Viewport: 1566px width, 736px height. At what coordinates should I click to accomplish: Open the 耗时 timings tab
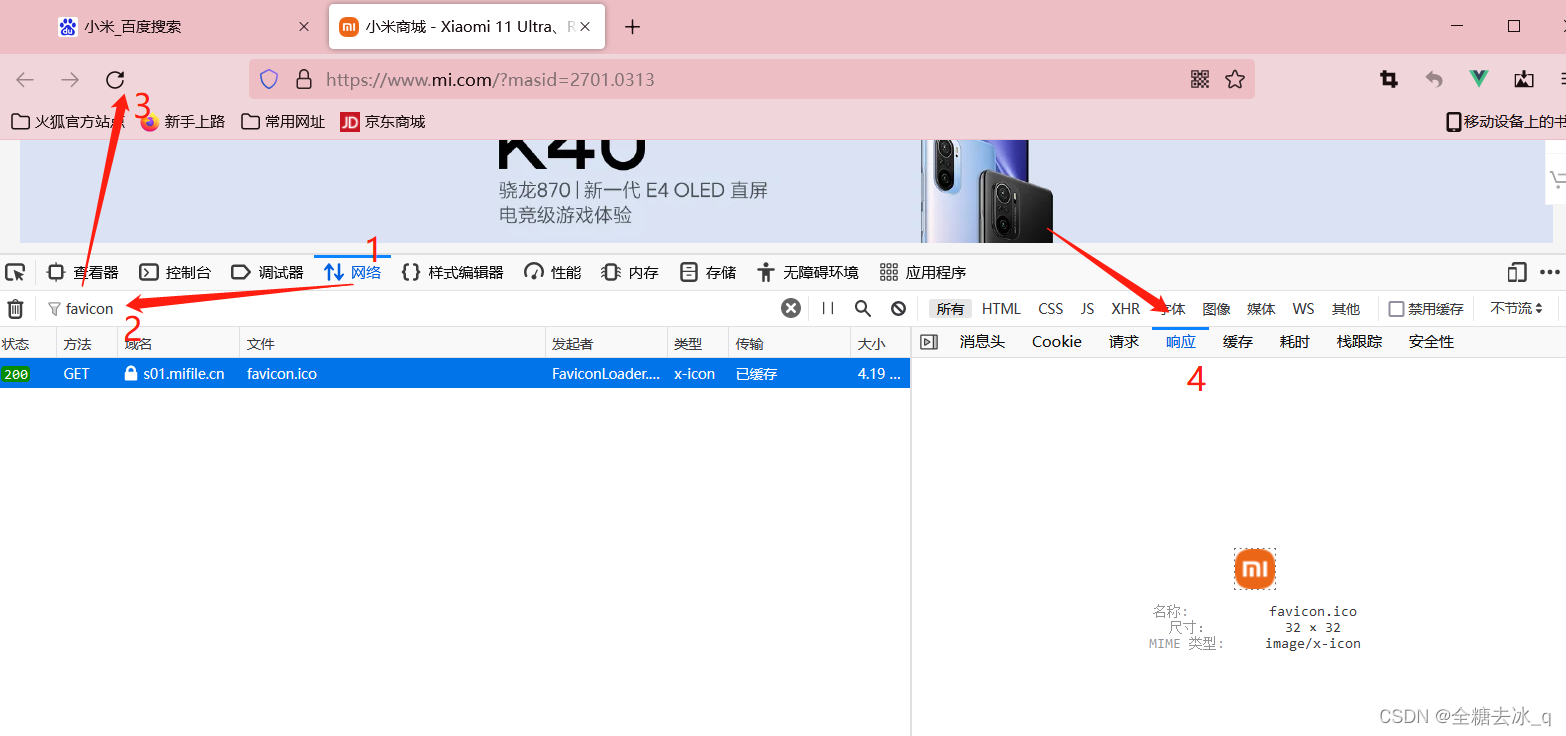point(1295,342)
